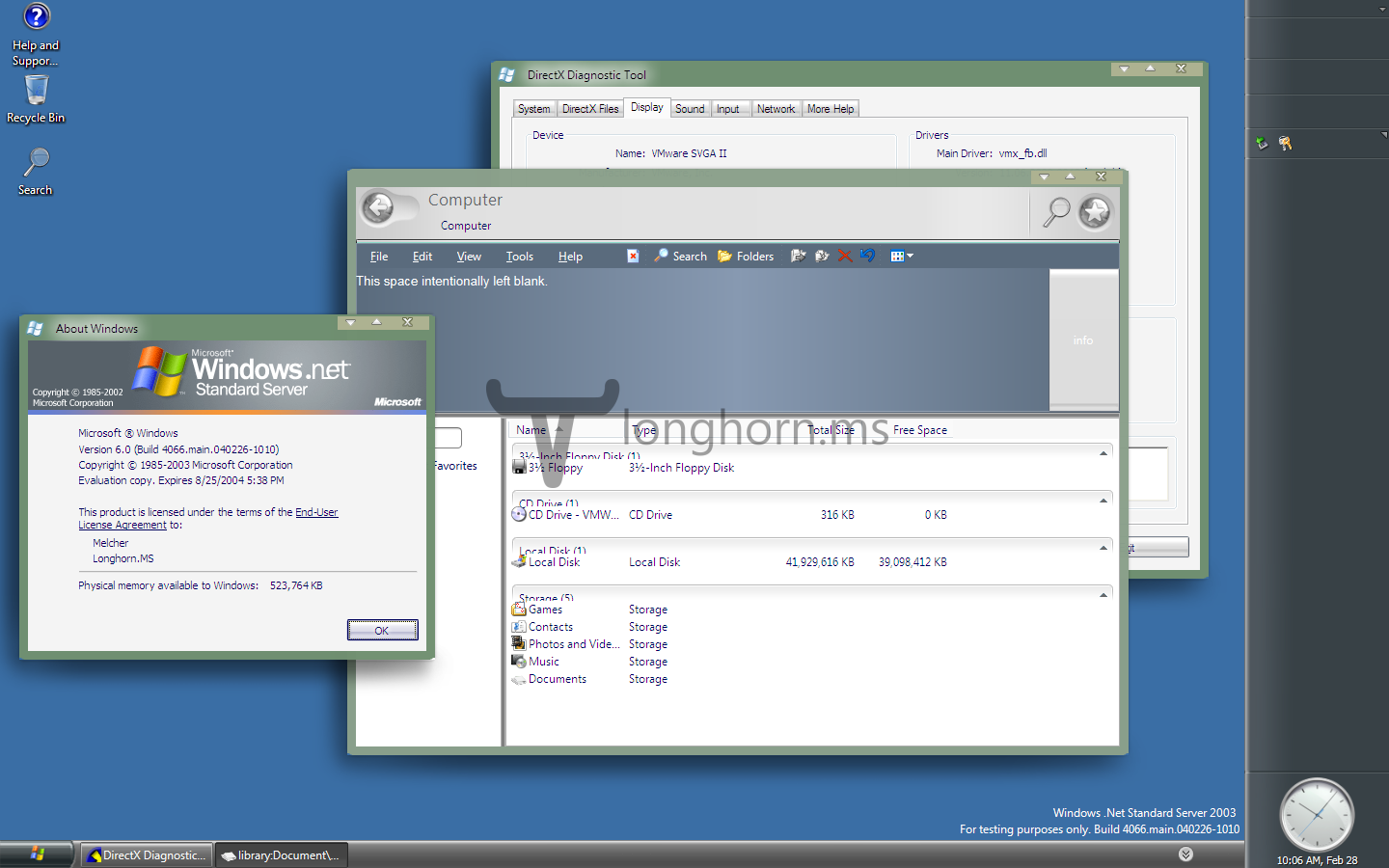Viewport: 1389px width, 868px height.
Task: Switch to library:Document taskbar button
Action: coord(281,855)
